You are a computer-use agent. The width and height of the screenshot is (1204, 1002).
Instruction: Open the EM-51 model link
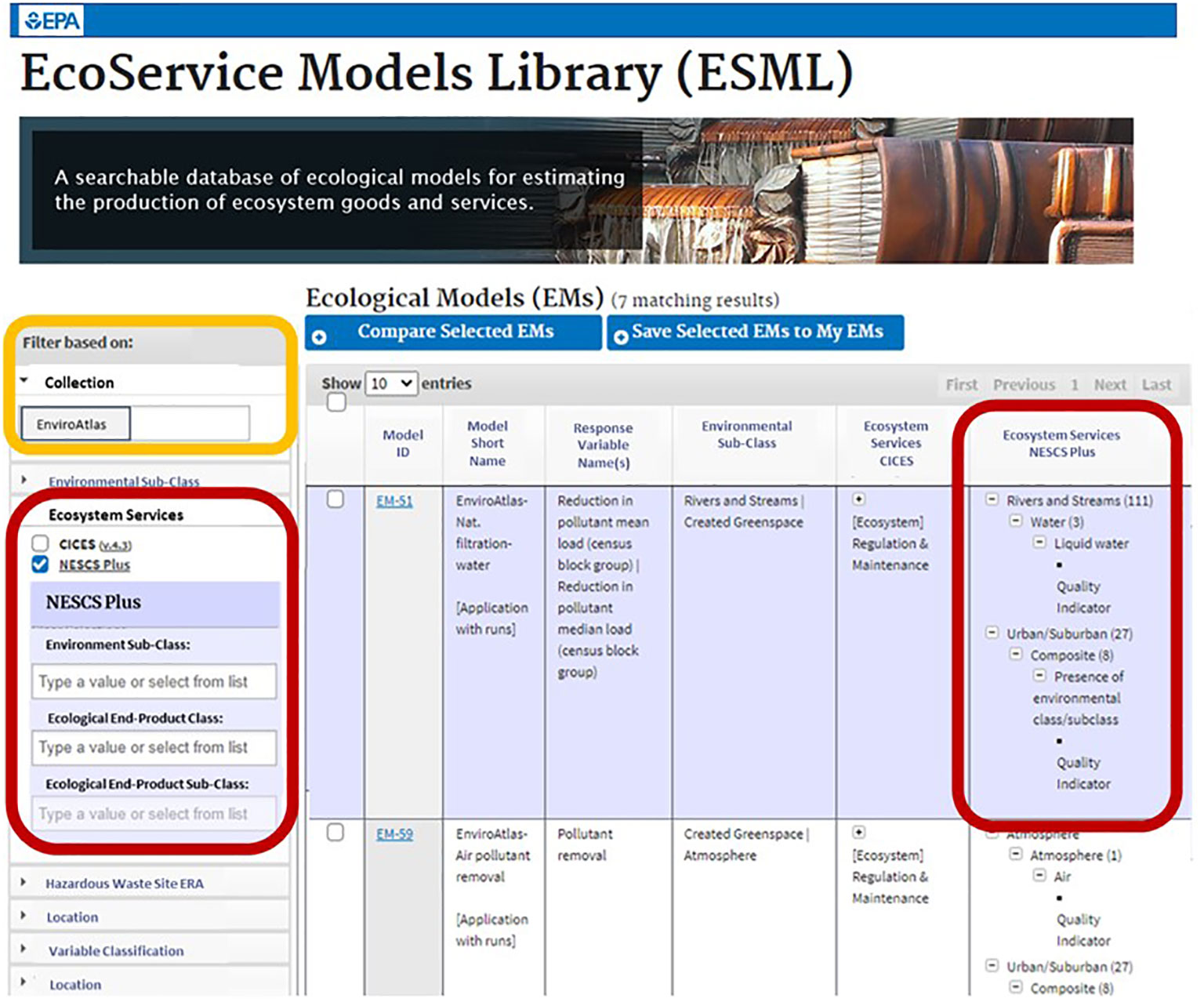tap(394, 501)
